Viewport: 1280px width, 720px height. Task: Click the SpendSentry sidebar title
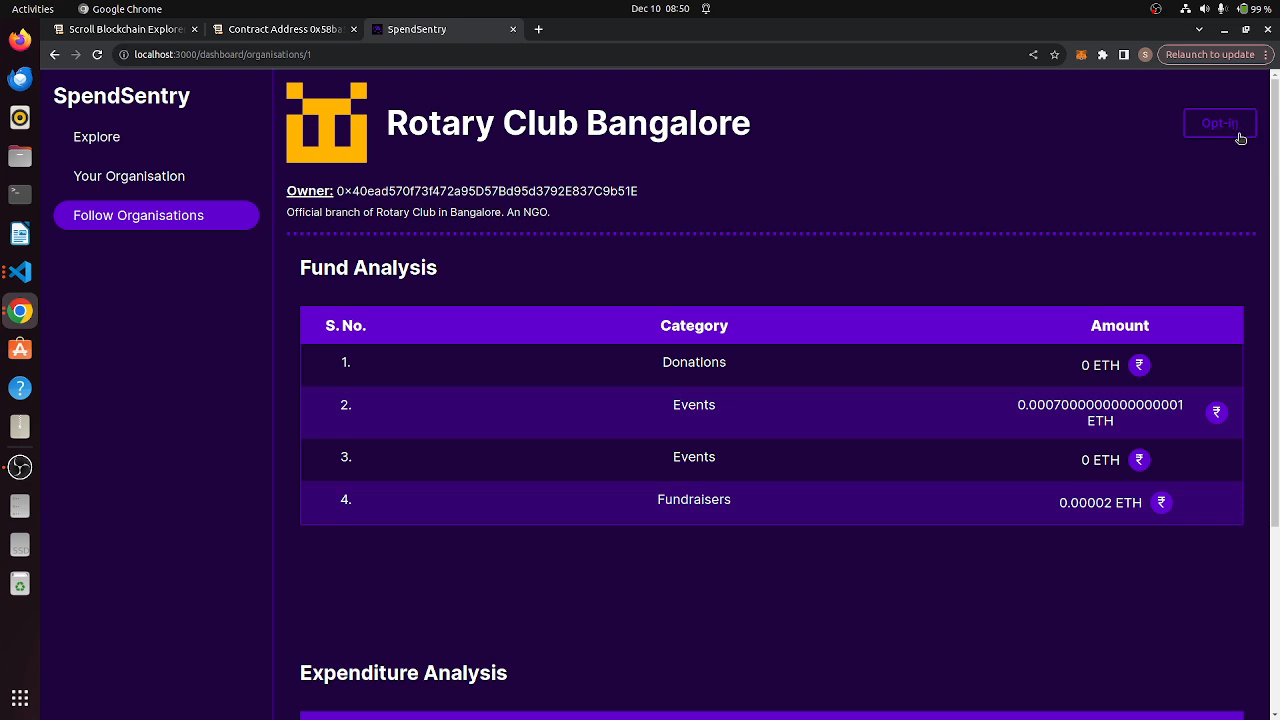pyautogui.click(x=121, y=96)
